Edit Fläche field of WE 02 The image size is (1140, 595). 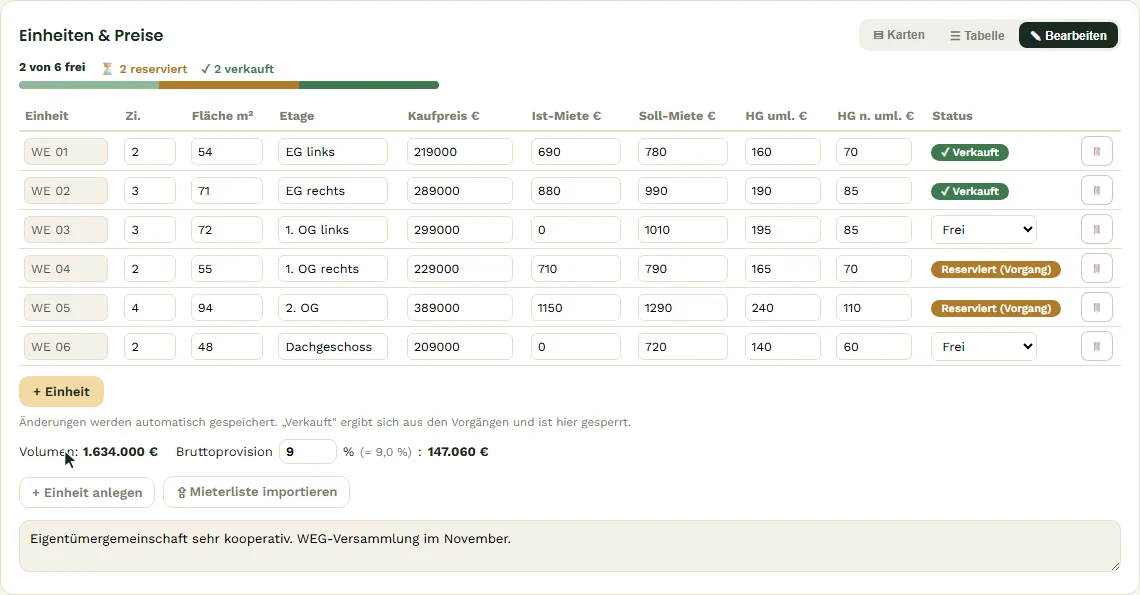[x=227, y=191]
